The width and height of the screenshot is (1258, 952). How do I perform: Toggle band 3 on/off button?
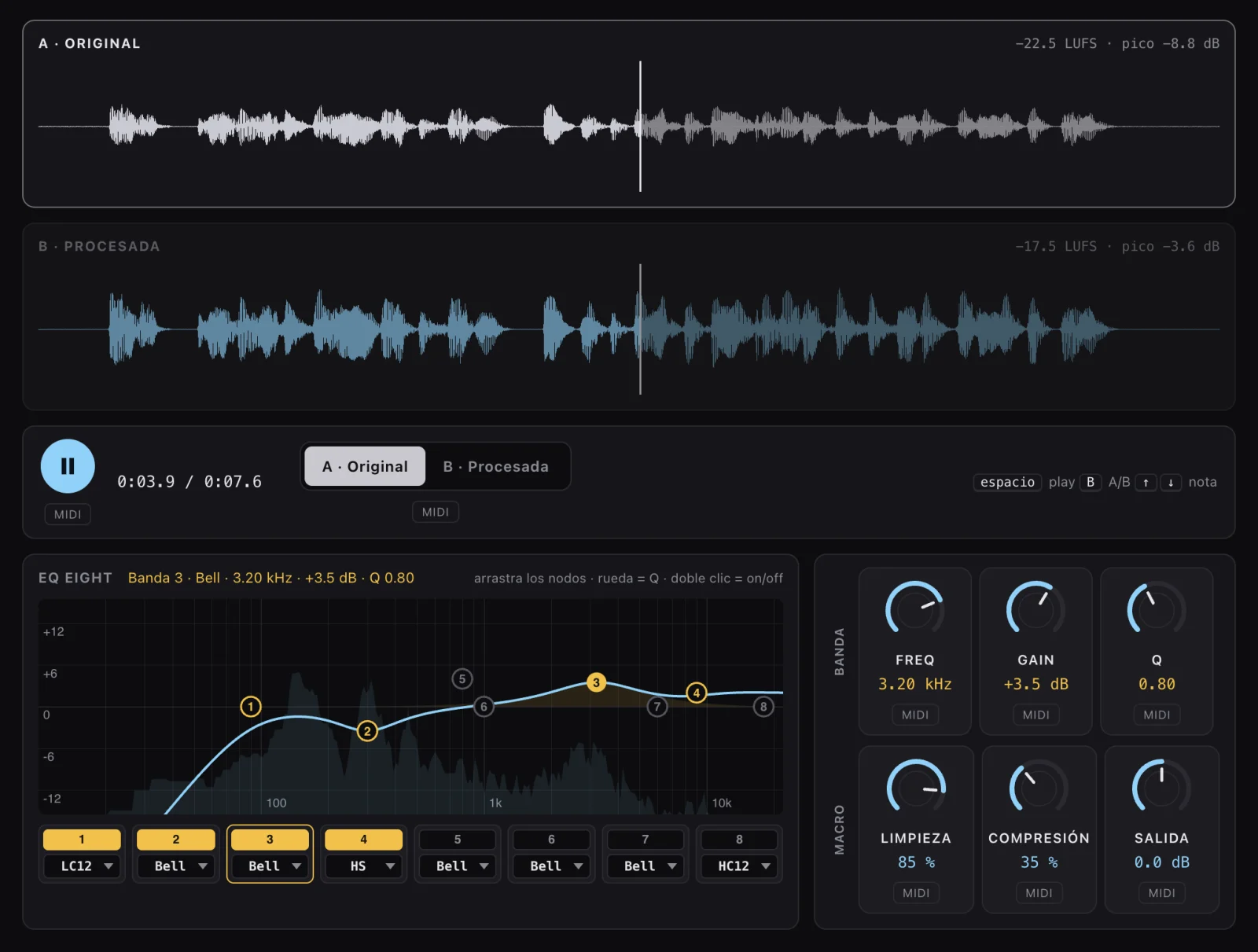point(270,840)
